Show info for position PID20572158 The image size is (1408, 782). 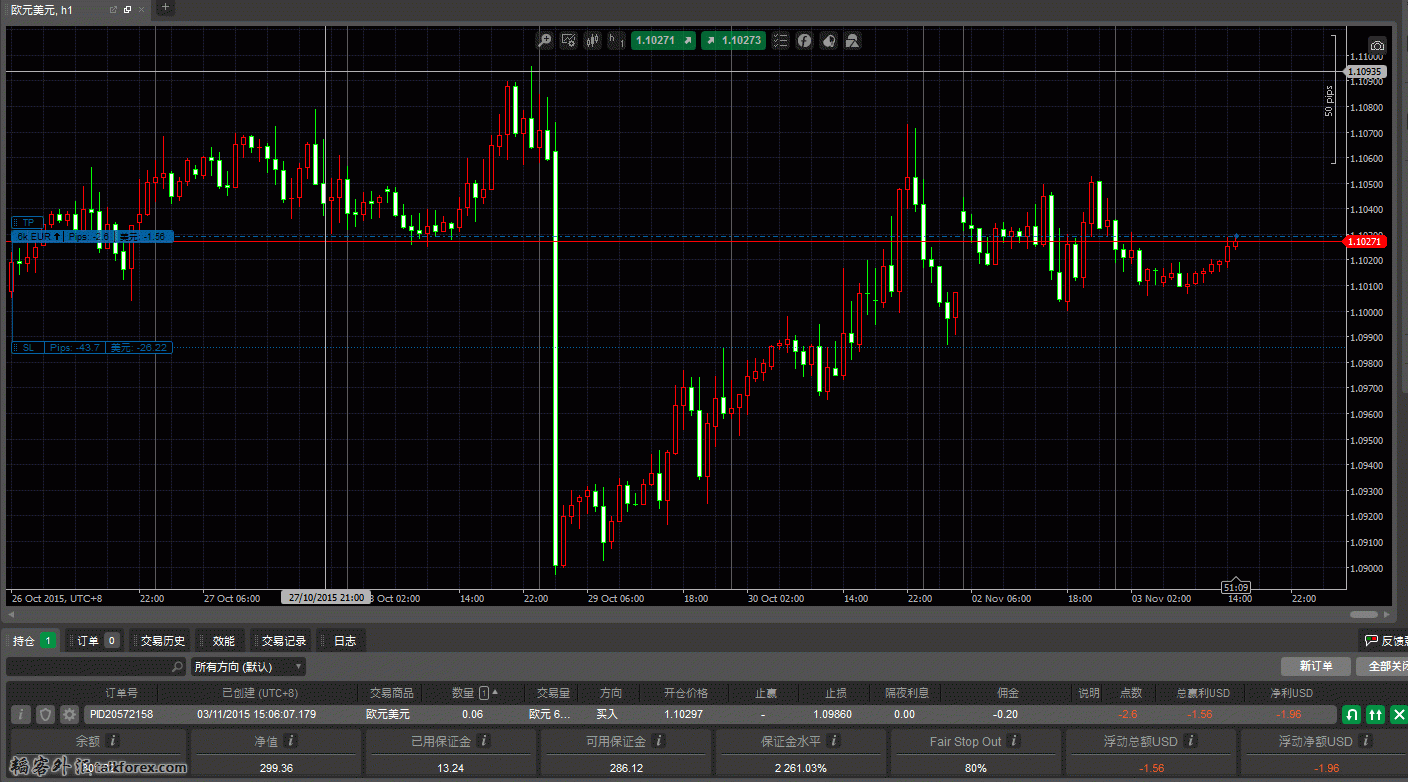21,714
